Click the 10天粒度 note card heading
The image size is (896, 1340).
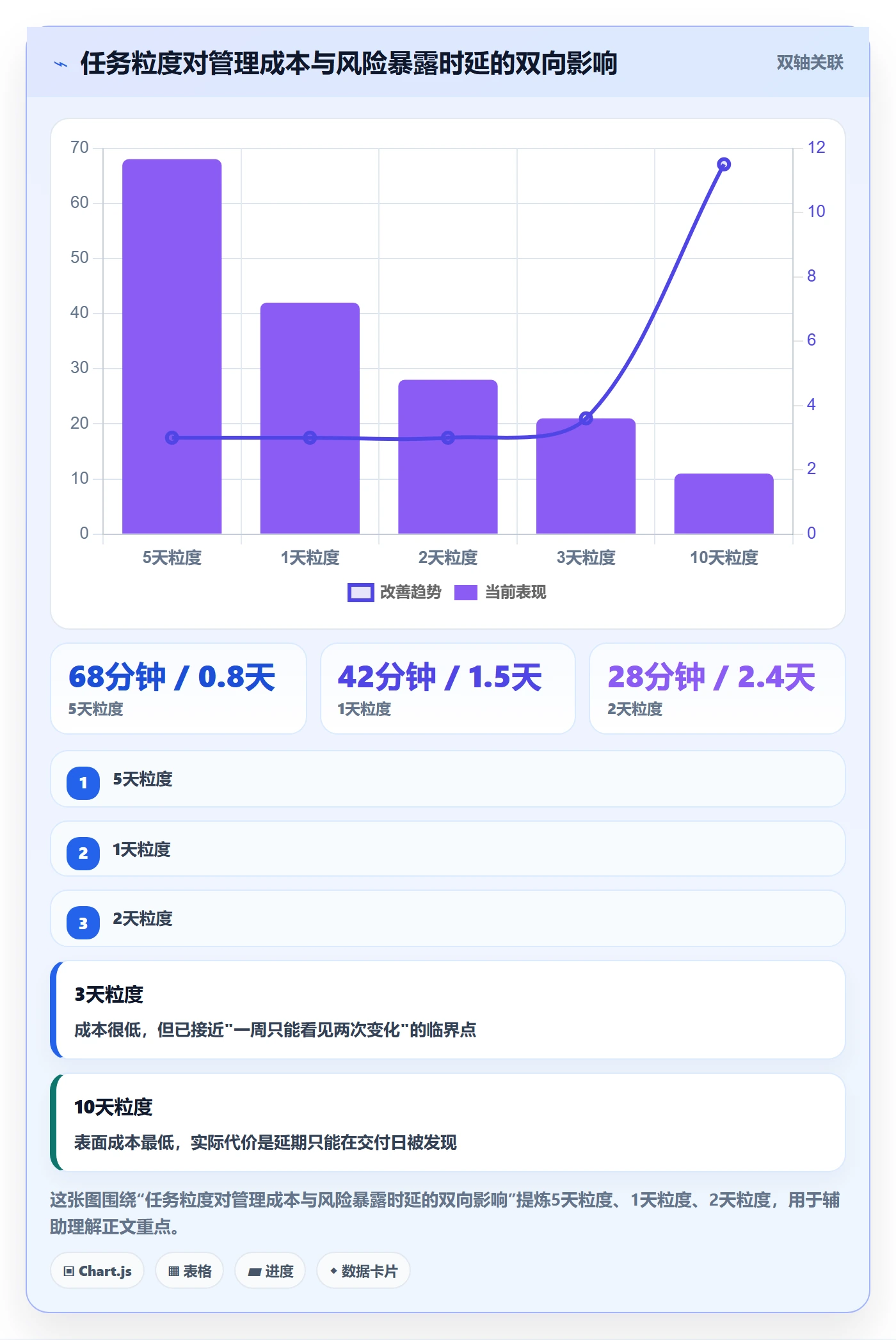[113, 1107]
